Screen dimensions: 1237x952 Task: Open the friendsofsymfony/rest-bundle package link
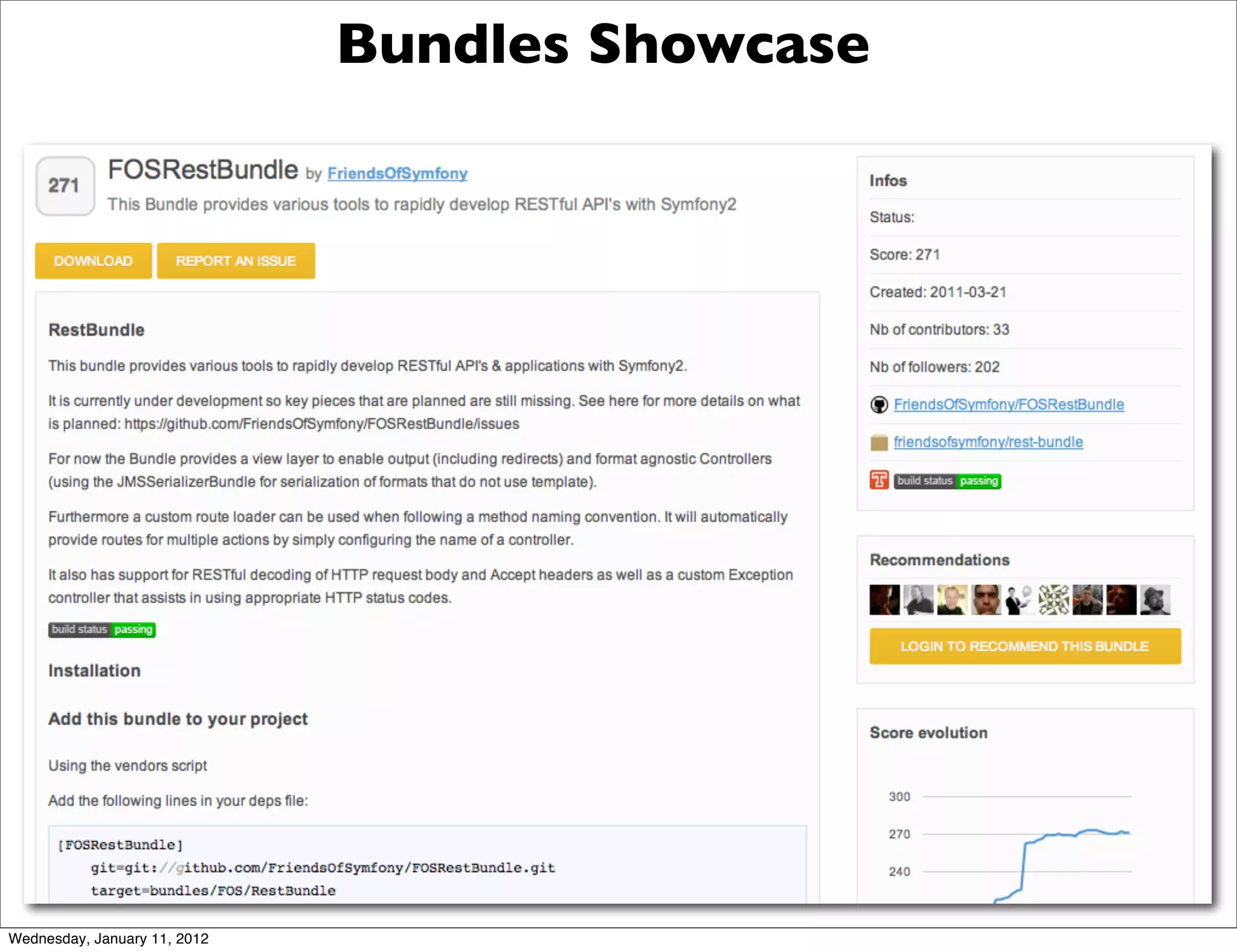coord(988,442)
